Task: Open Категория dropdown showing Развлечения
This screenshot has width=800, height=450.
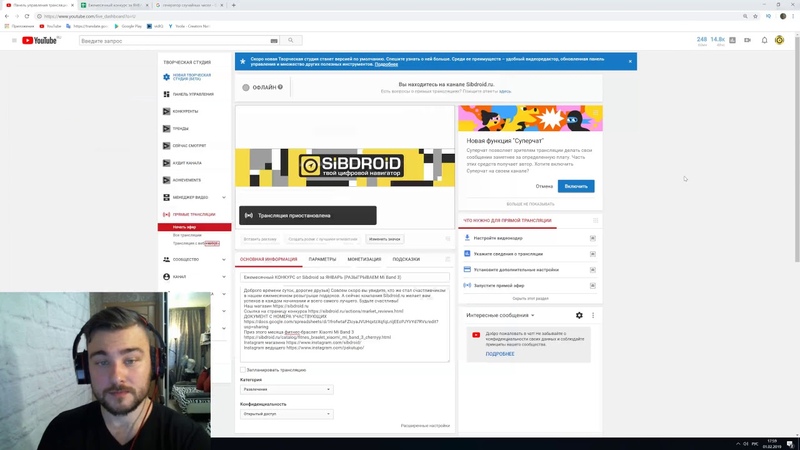Action: click(287, 389)
